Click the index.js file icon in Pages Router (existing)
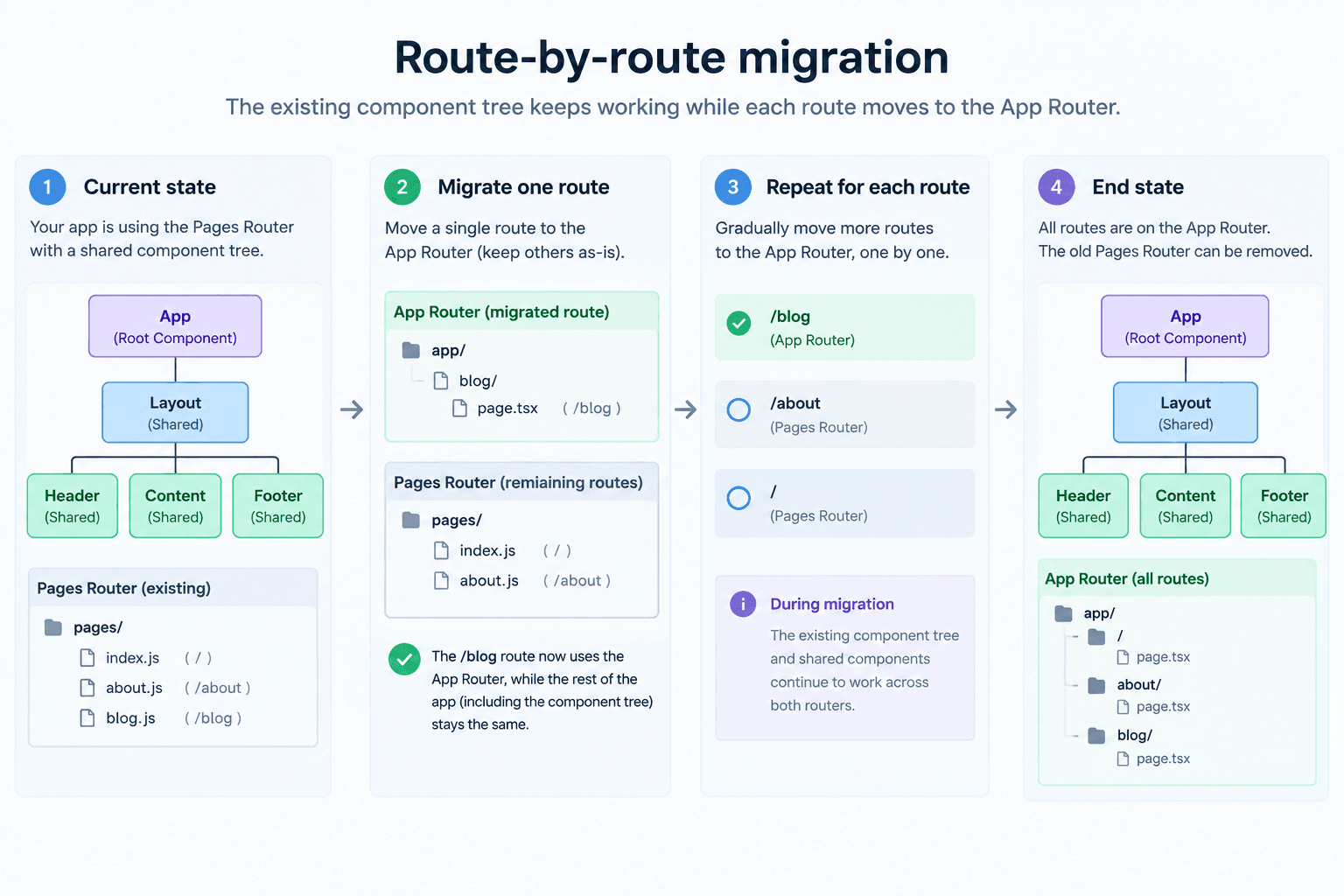Viewport: 1344px width, 896px height. [87, 658]
